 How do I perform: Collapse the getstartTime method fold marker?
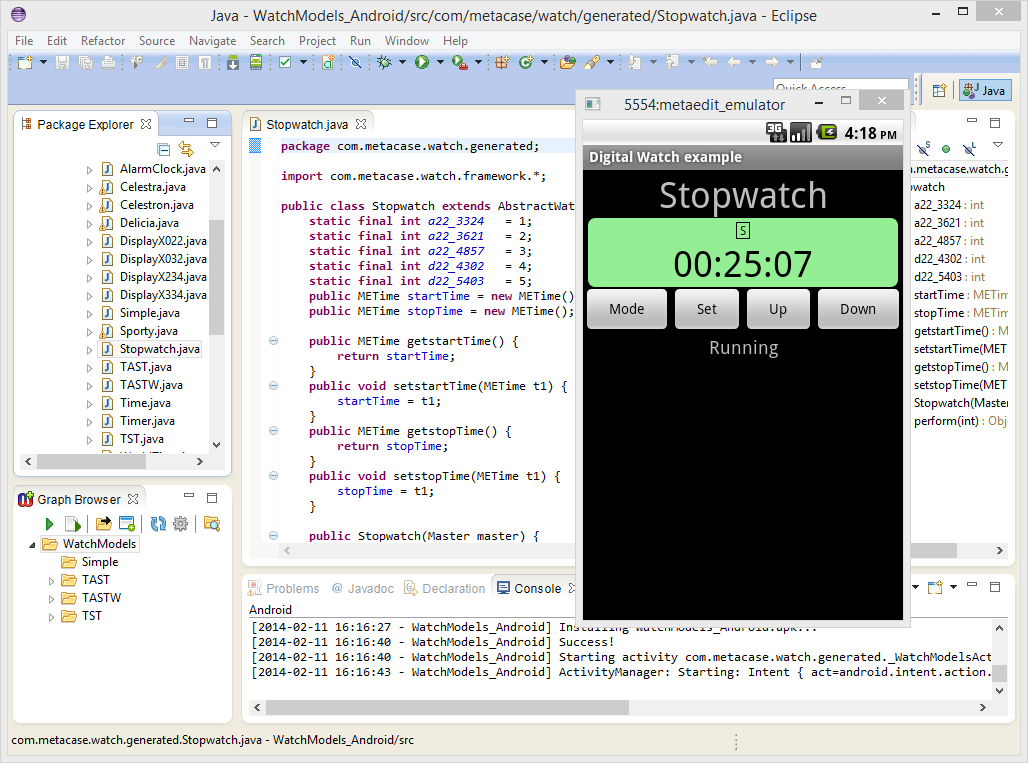pos(273,341)
